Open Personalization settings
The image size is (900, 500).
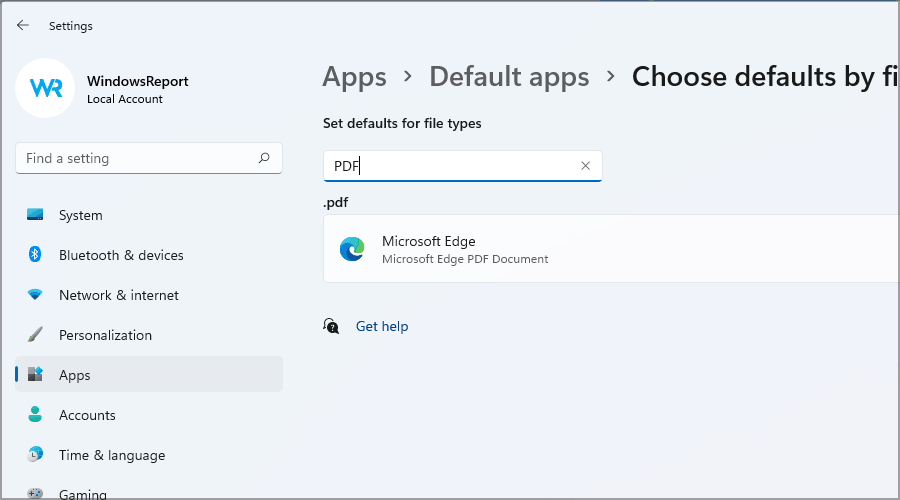coord(149,335)
